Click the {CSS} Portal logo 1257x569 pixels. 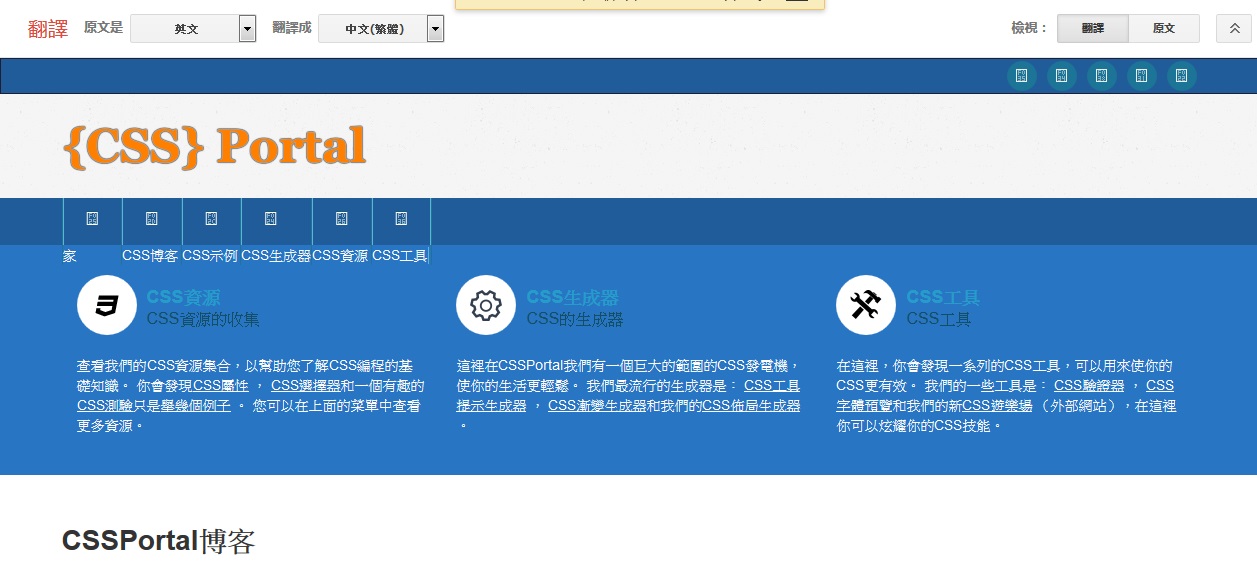(x=215, y=146)
